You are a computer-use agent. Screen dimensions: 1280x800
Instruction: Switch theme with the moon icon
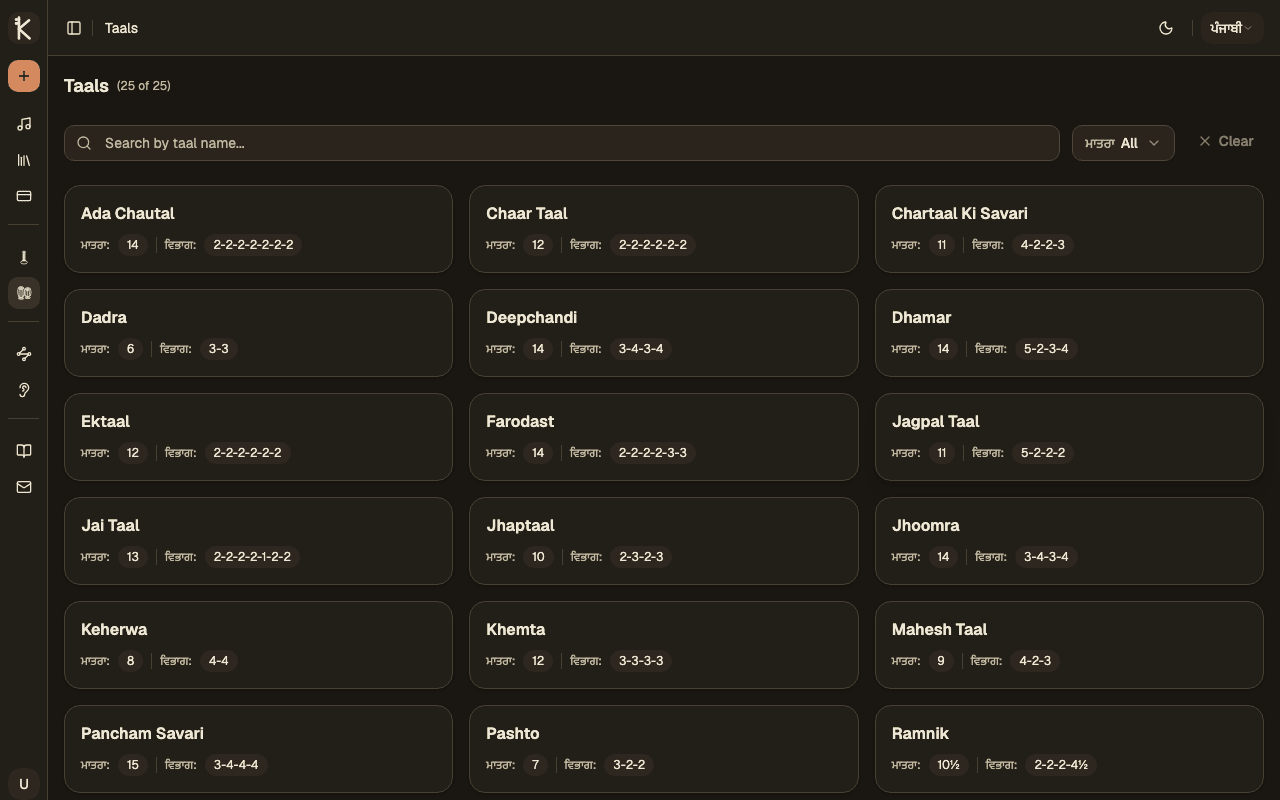[1166, 28]
